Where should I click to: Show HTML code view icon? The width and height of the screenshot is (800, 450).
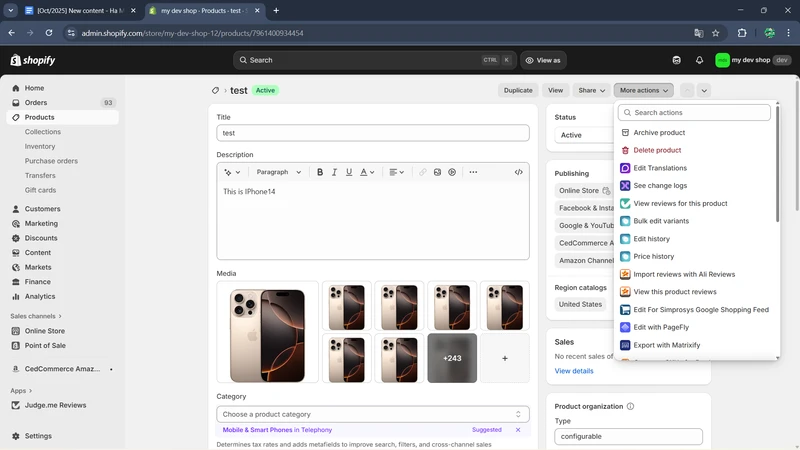pos(518,172)
